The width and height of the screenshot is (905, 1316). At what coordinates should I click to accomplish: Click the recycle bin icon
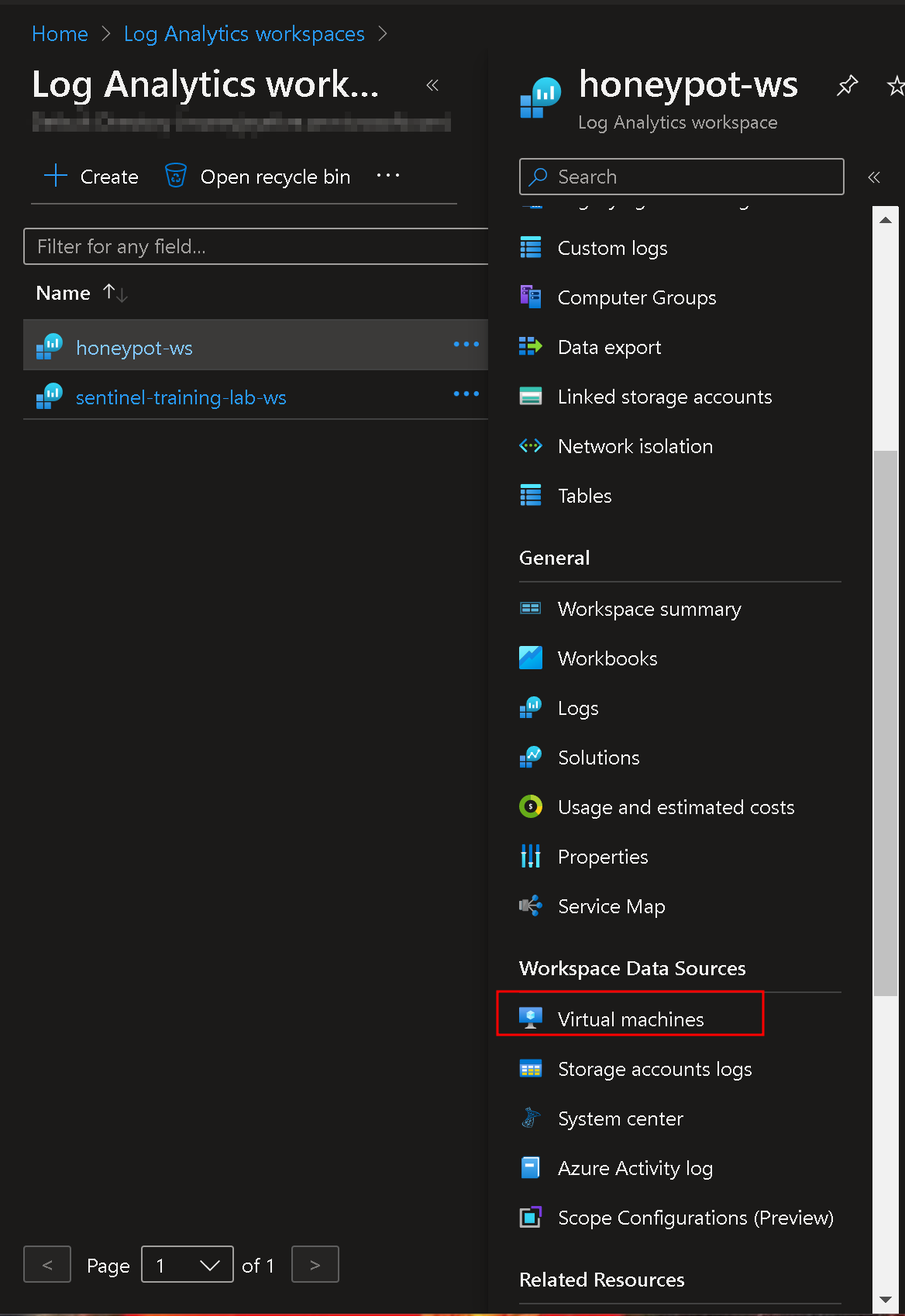click(176, 176)
